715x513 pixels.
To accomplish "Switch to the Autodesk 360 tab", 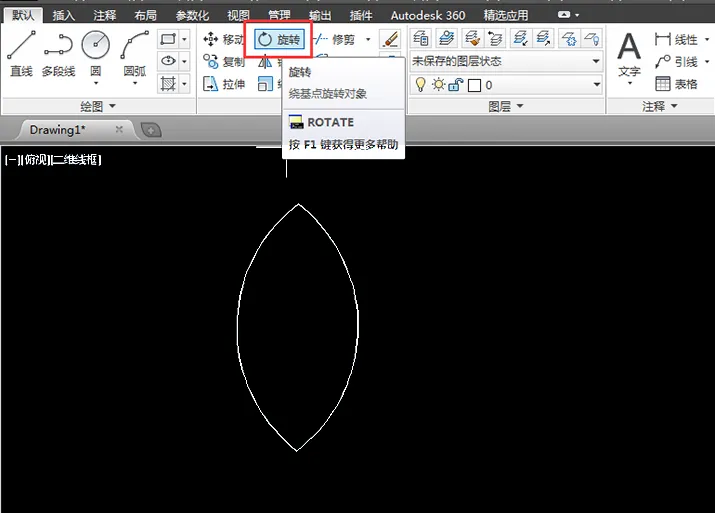I will (x=428, y=16).
